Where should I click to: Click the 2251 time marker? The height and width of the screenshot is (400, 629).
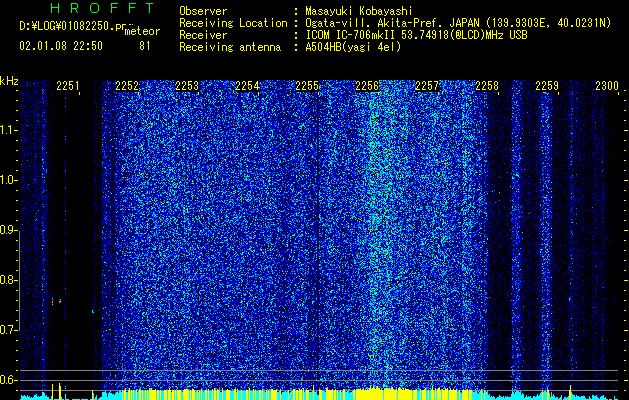click(68, 86)
